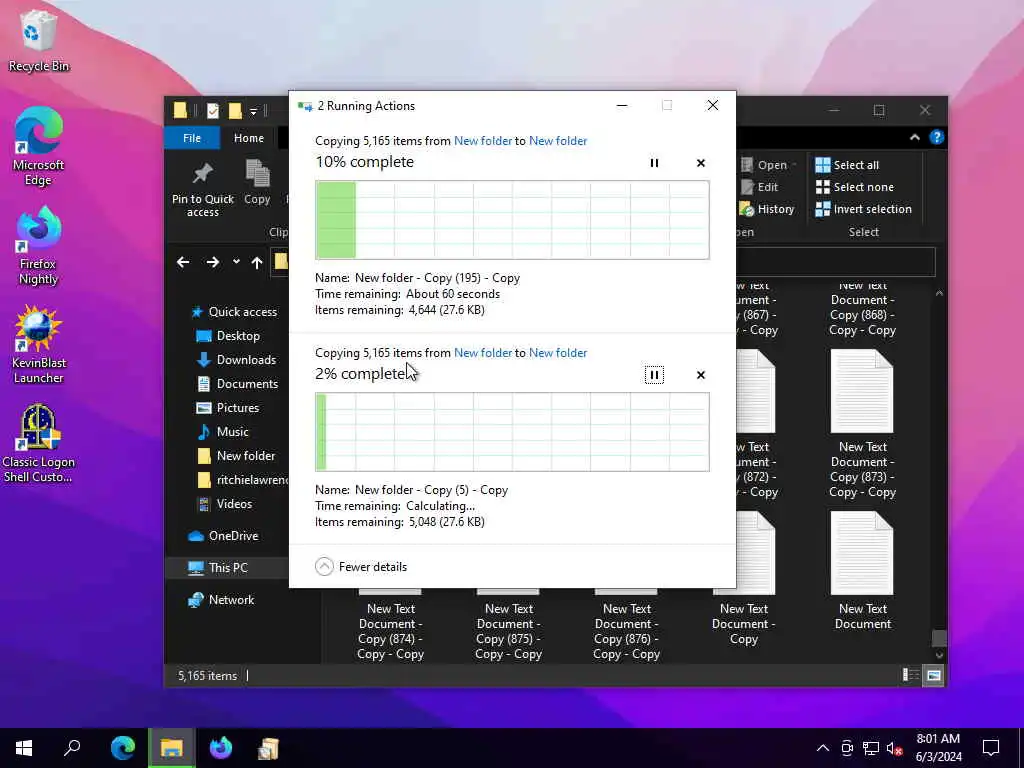Open Desktop in navigation pane

click(x=228, y=336)
